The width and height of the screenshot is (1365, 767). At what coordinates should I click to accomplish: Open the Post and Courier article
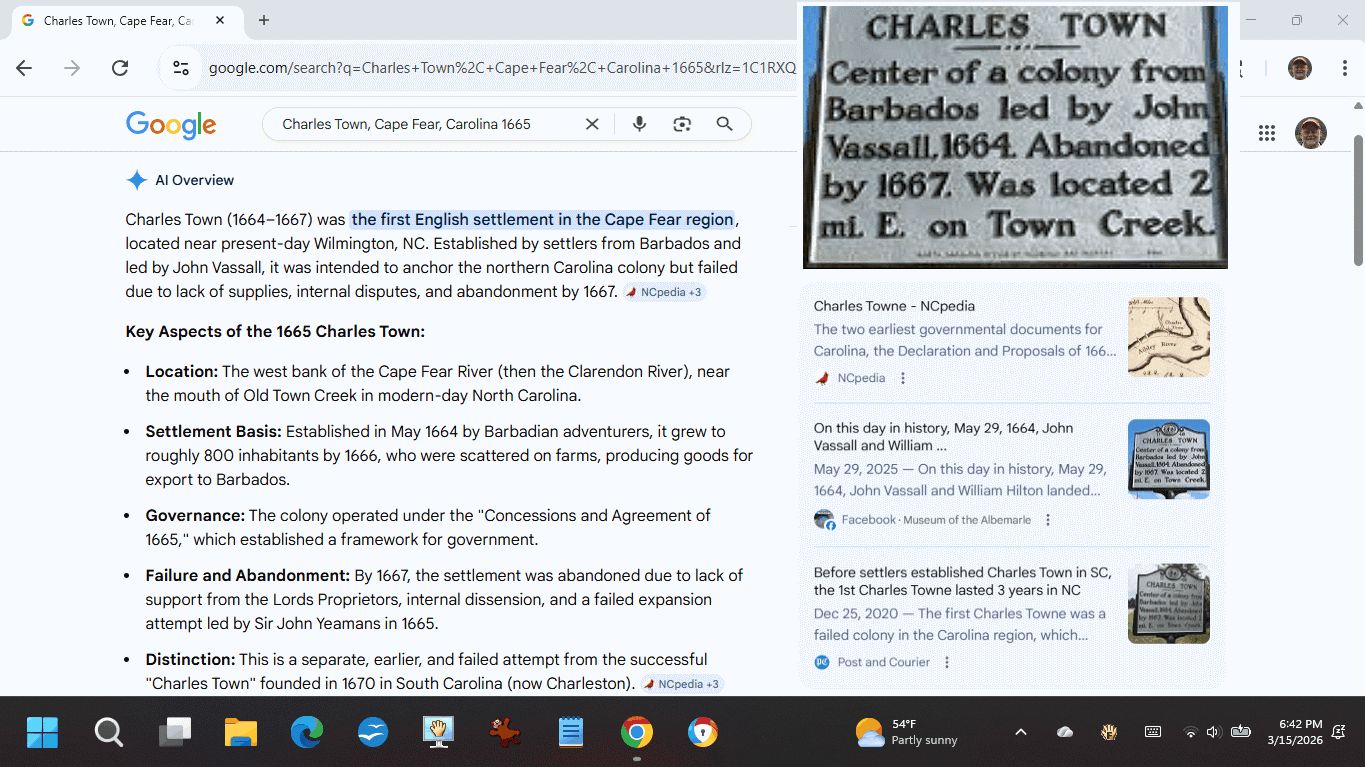(x=961, y=581)
